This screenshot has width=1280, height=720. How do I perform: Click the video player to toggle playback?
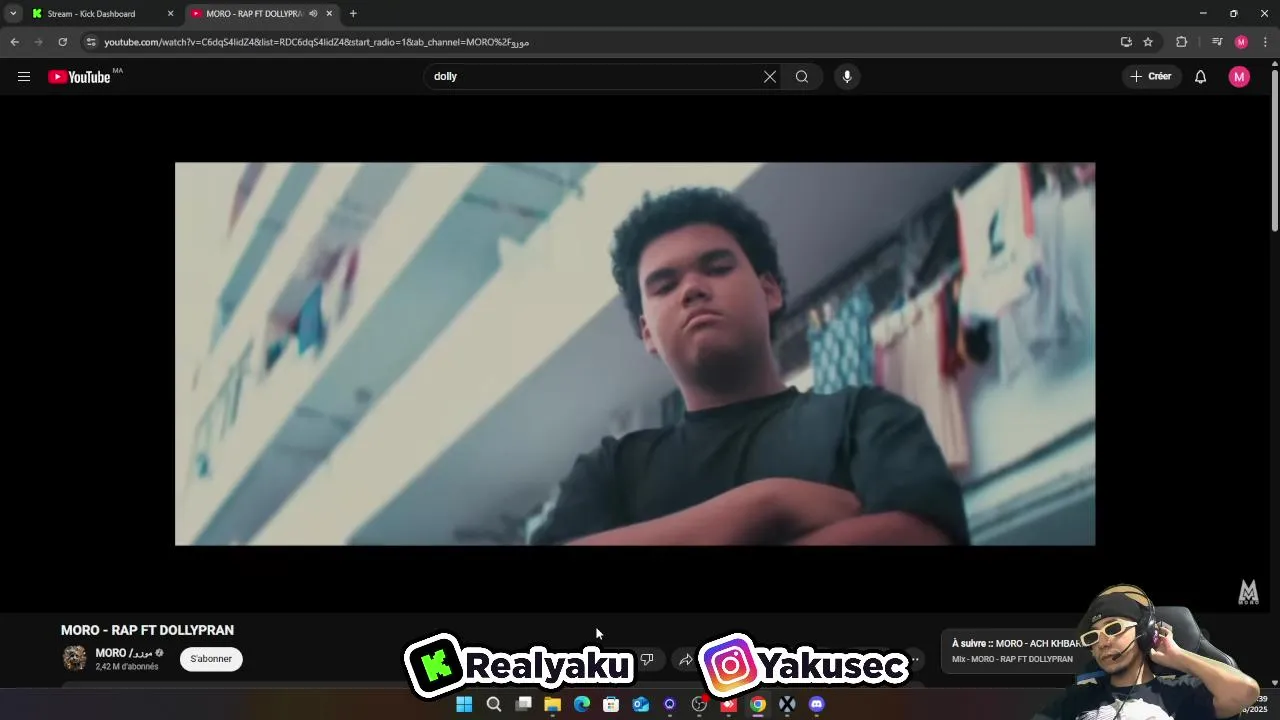coord(635,354)
